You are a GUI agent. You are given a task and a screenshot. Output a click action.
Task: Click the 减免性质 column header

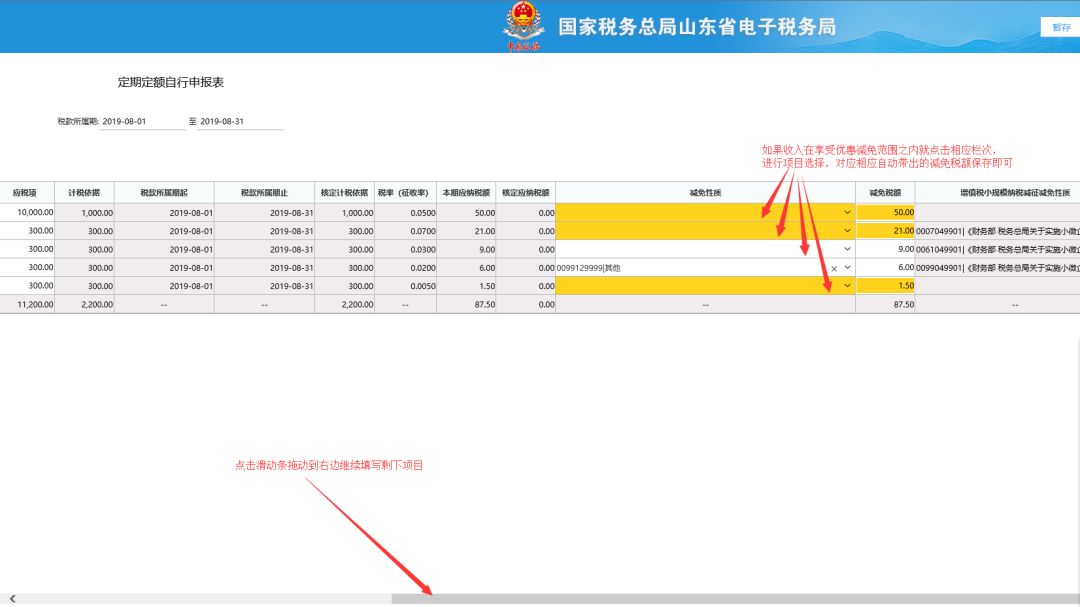point(703,193)
